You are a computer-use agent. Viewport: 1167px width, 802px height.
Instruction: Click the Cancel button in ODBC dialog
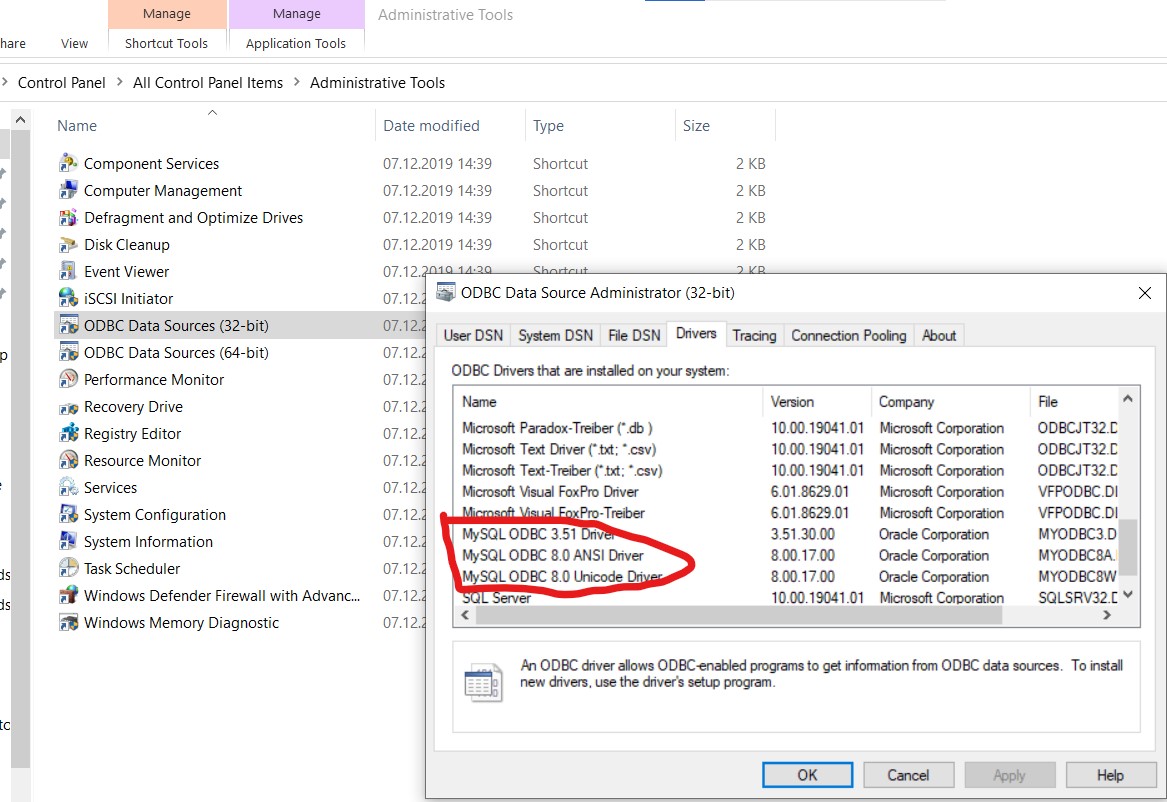pyautogui.click(x=908, y=775)
